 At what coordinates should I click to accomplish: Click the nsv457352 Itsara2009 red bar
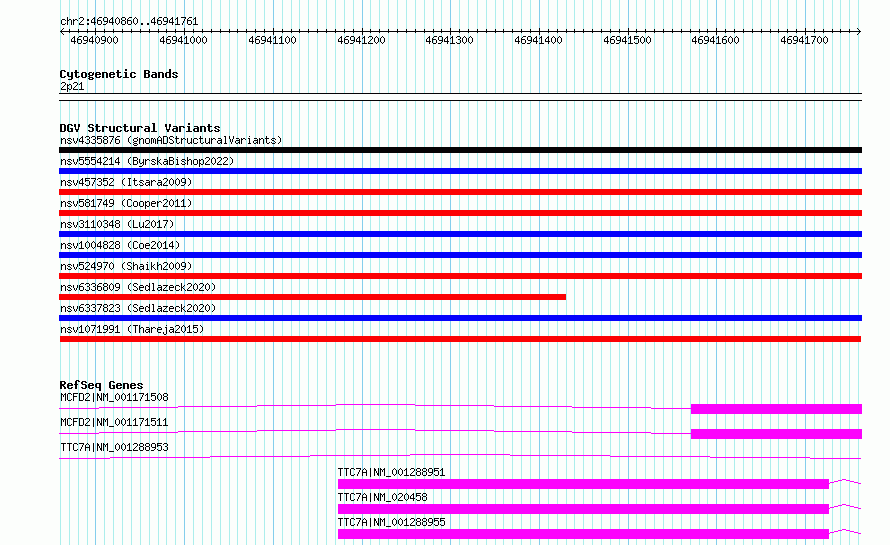[460, 192]
